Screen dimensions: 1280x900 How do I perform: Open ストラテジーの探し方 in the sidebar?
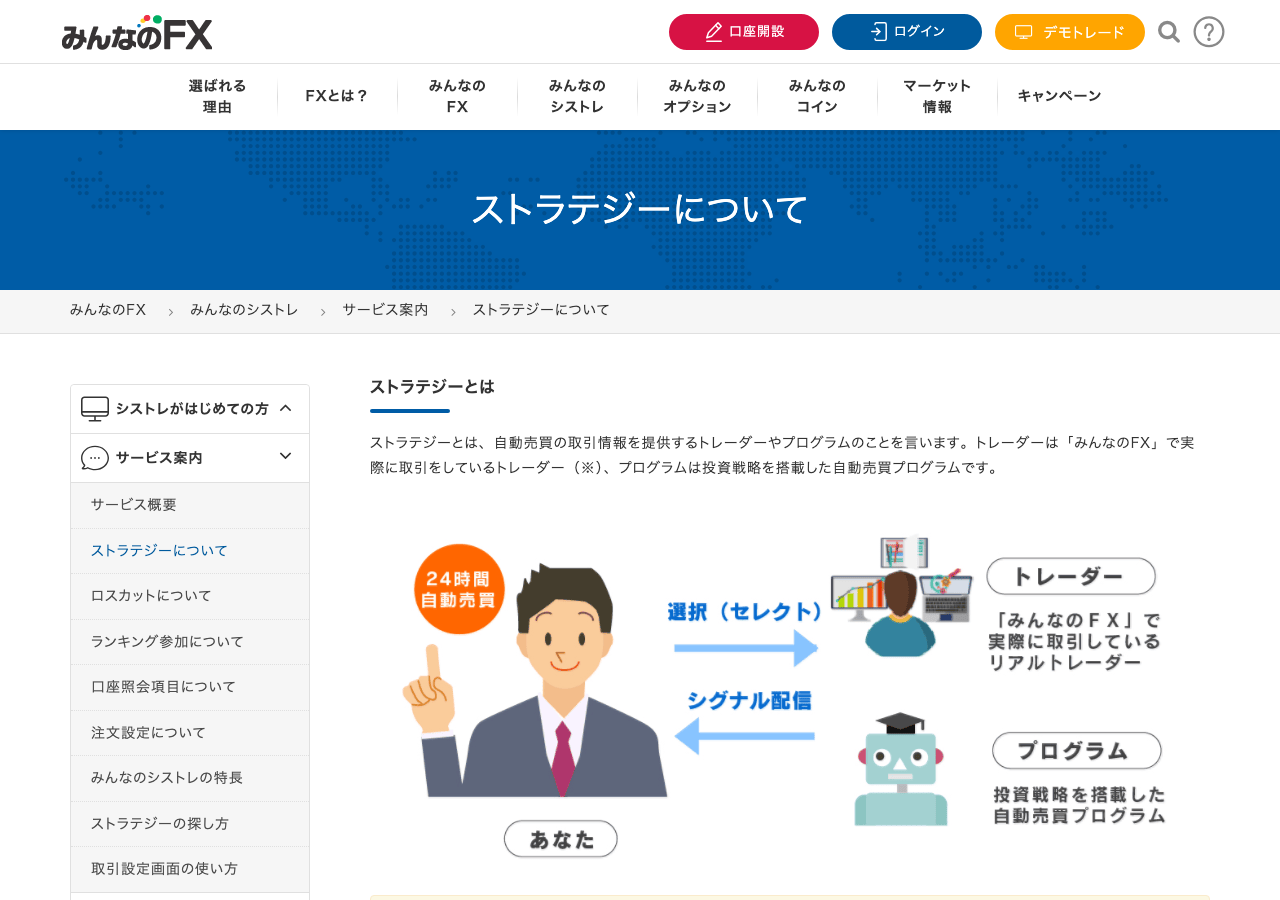pyautogui.click(x=190, y=824)
